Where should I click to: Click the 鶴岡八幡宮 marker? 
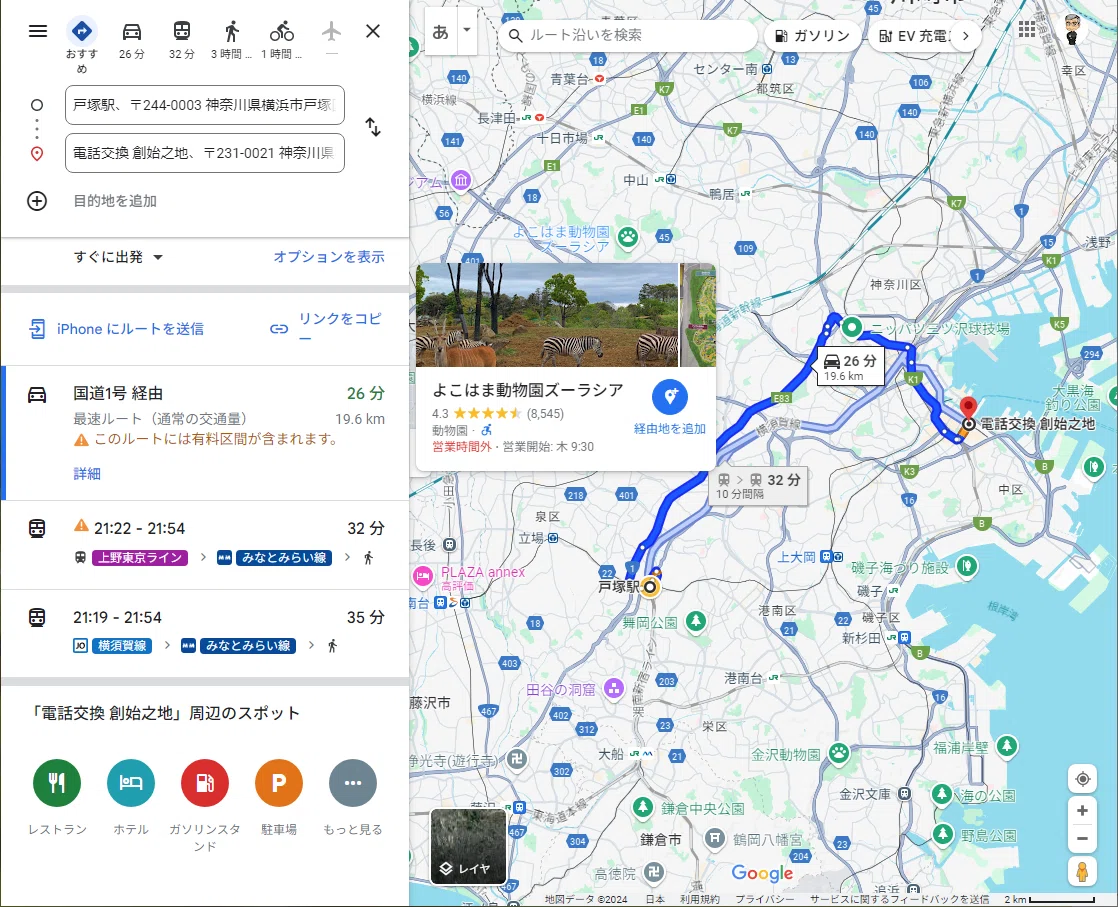[x=714, y=839]
